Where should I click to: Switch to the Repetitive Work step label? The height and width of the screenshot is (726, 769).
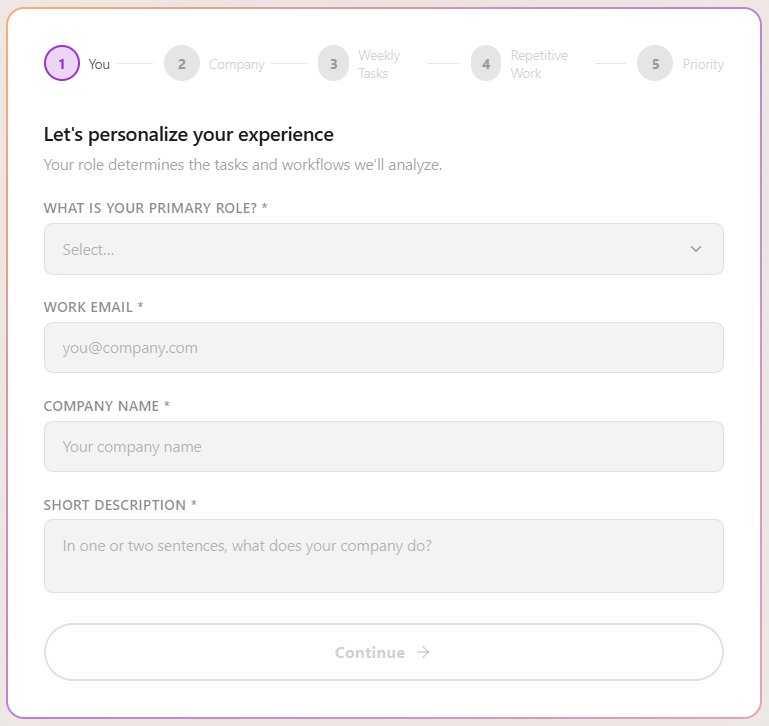pos(539,64)
